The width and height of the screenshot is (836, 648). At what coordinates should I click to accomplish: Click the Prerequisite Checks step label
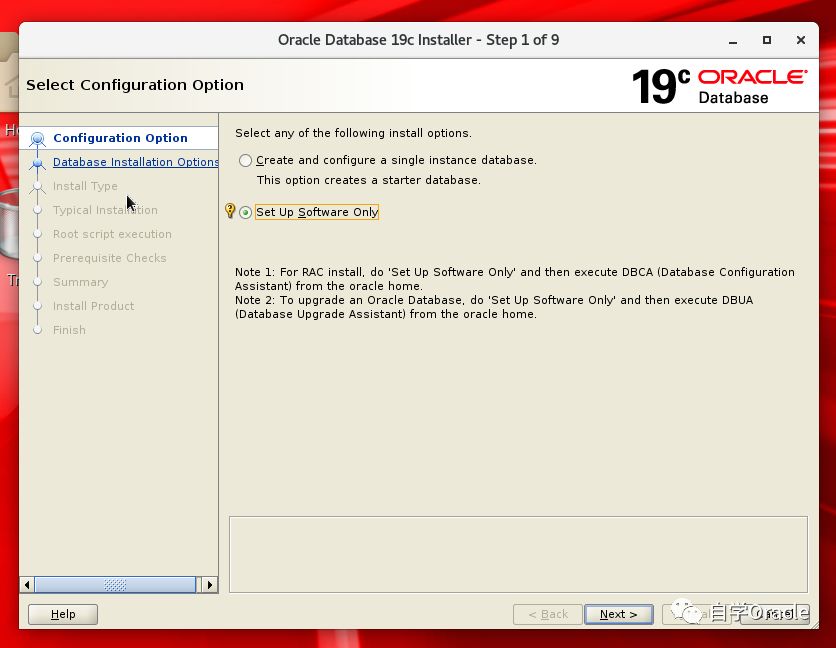pos(109,258)
